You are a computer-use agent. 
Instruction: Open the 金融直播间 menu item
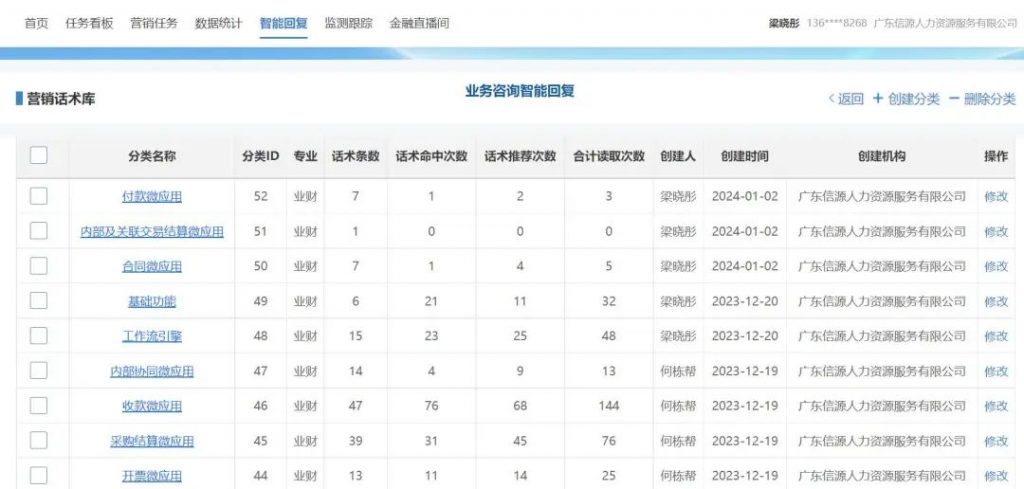coord(419,23)
